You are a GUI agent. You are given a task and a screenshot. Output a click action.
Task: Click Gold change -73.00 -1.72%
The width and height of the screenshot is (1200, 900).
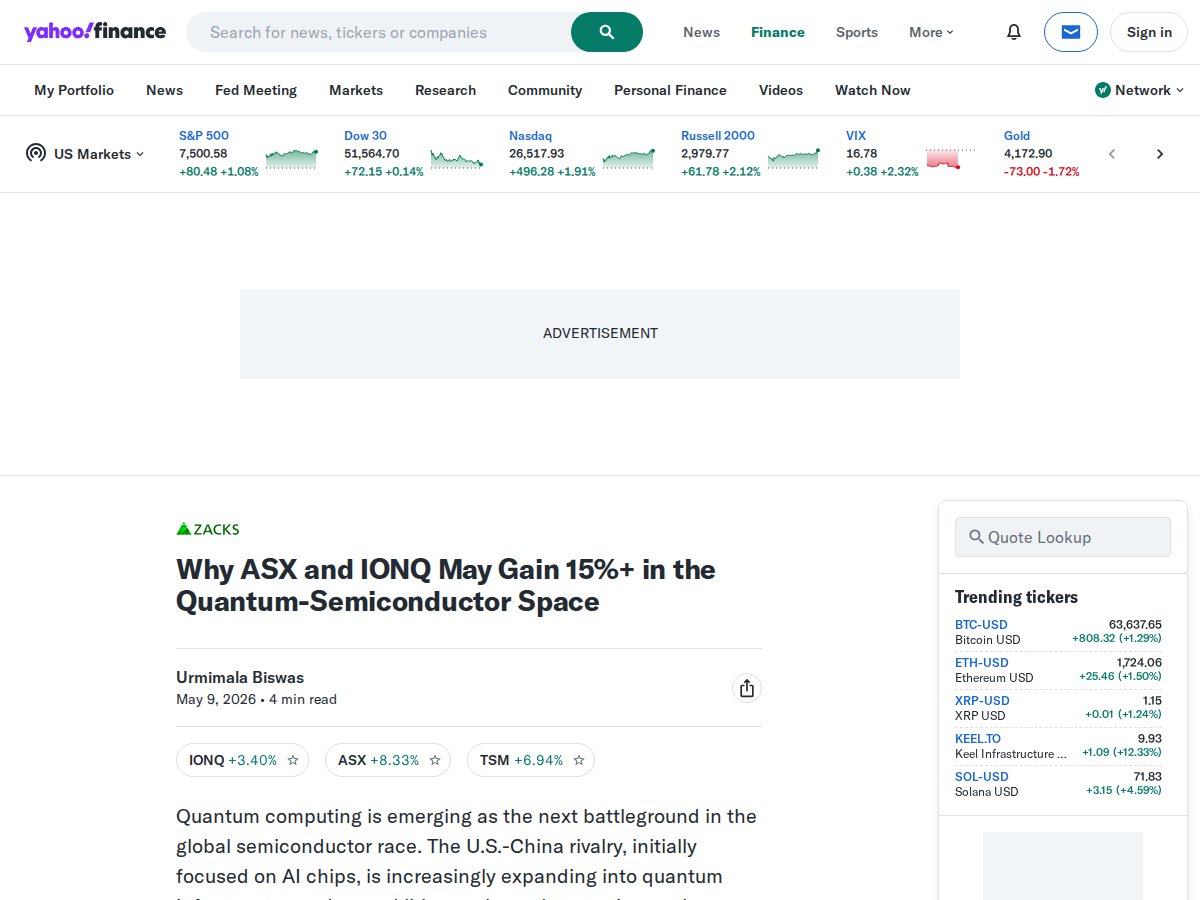tap(1041, 171)
